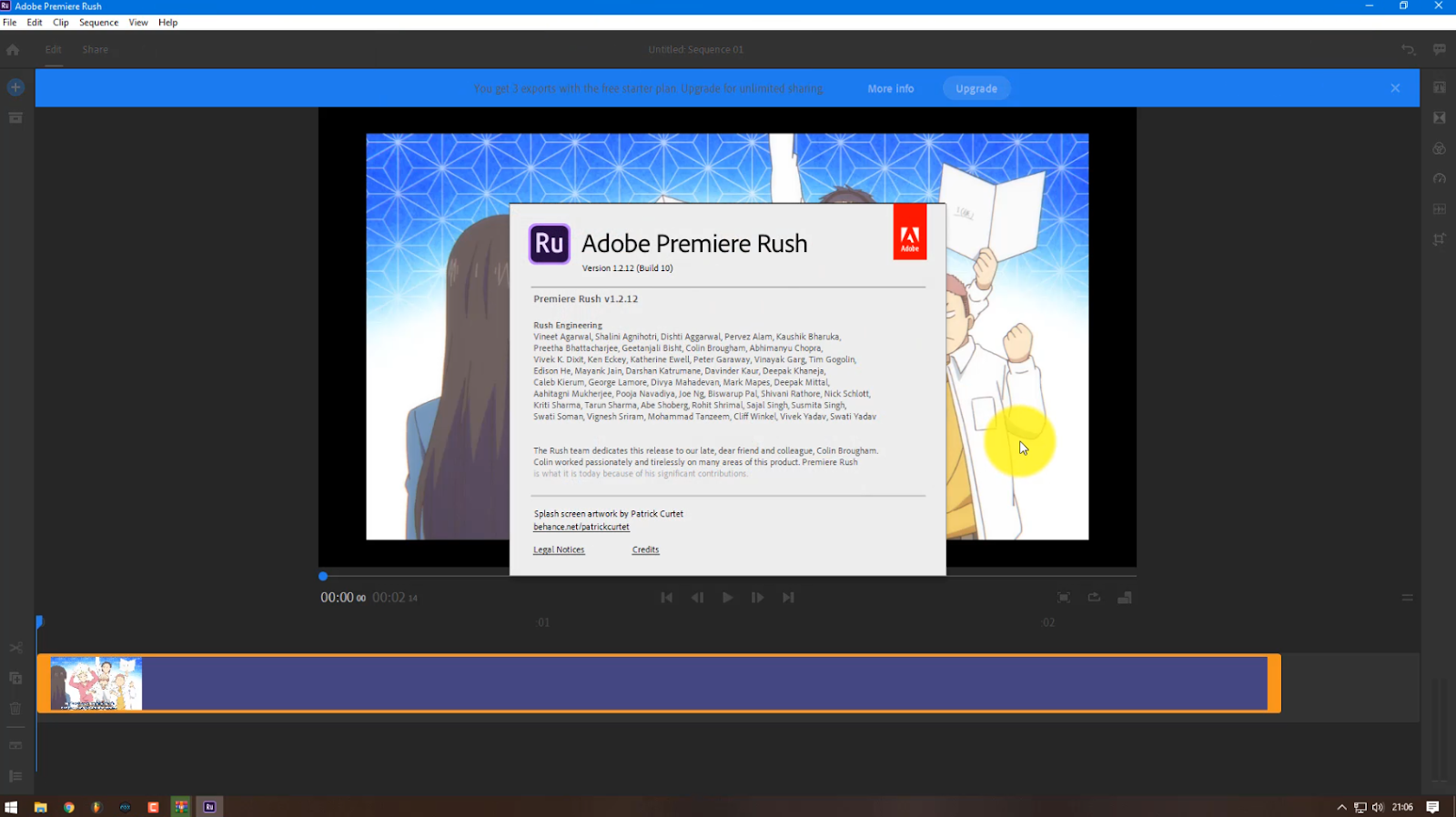1456x817 pixels.
Task: Go to previous edit point
Action: 667,598
